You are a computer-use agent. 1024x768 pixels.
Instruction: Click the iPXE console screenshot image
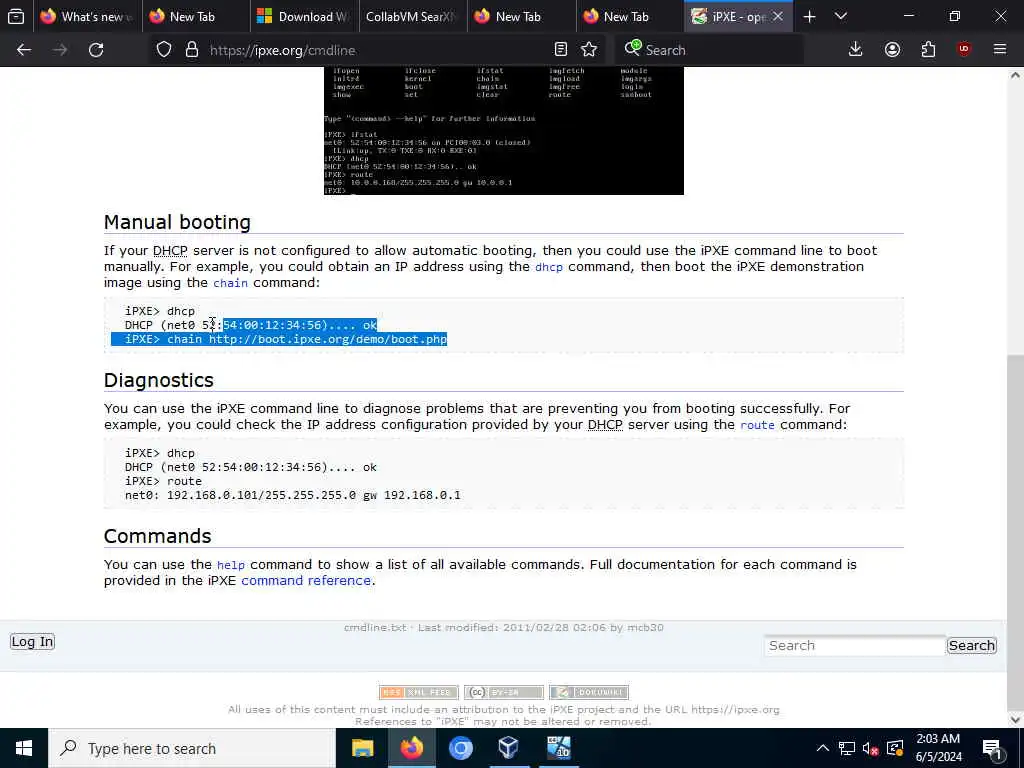coord(504,131)
